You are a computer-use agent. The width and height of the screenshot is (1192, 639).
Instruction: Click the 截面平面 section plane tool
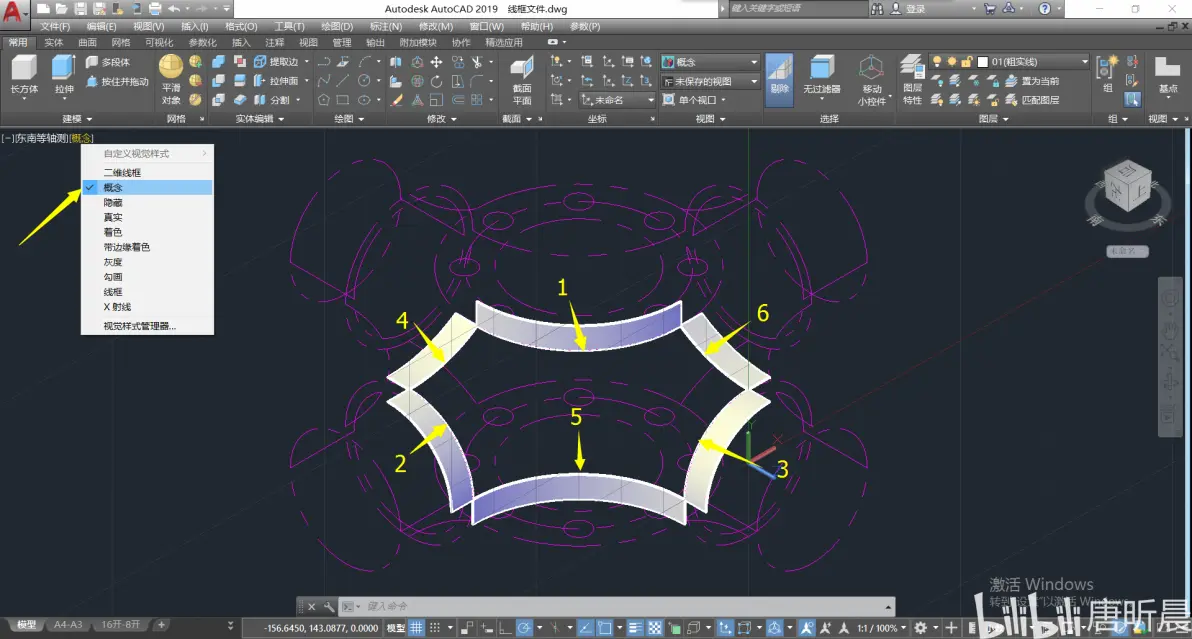point(522,81)
